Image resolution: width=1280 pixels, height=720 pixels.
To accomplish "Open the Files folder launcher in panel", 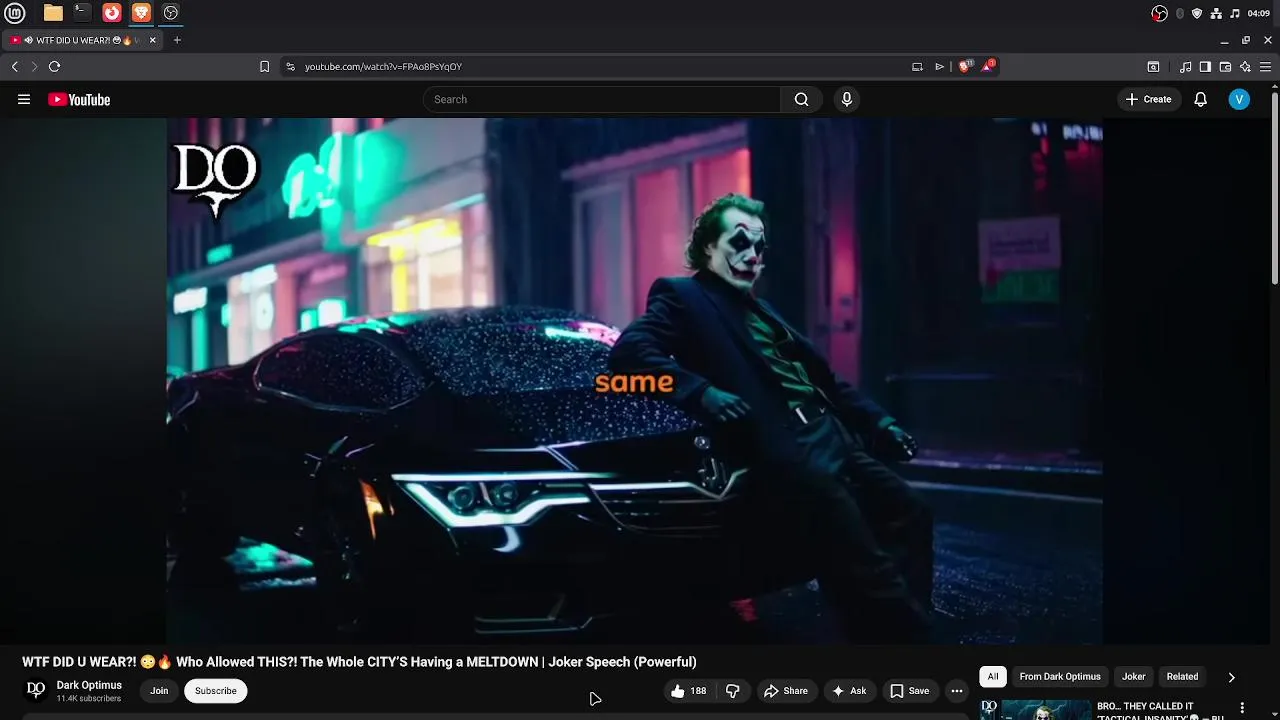I will (x=53, y=13).
